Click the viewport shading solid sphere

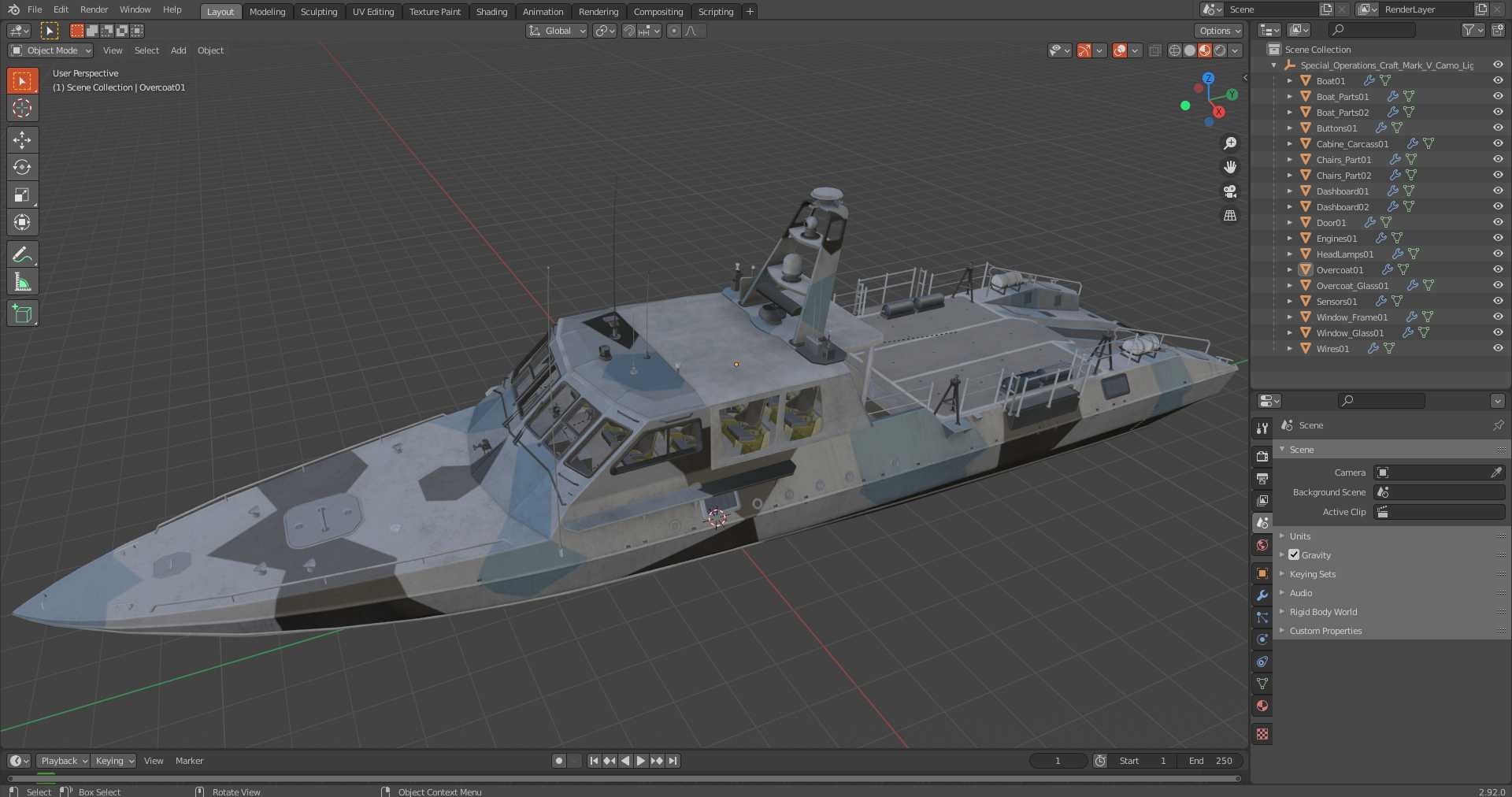pyautogui.click(x=1189, y=50)
